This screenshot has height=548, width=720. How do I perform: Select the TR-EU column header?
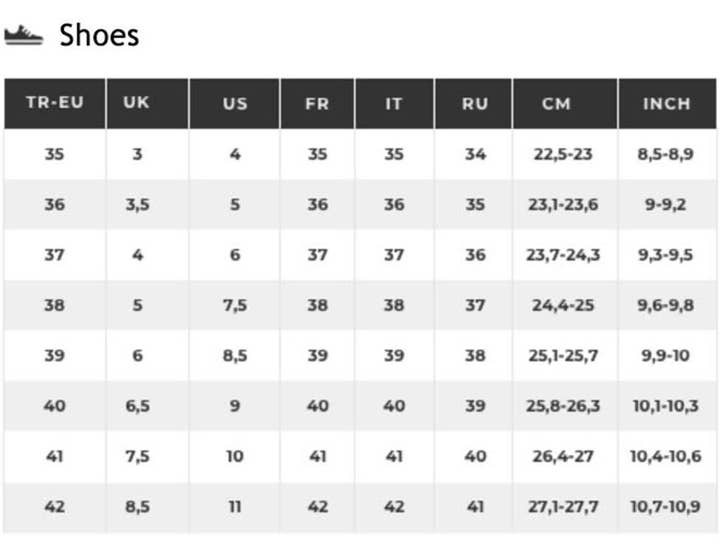coord(54,103)
